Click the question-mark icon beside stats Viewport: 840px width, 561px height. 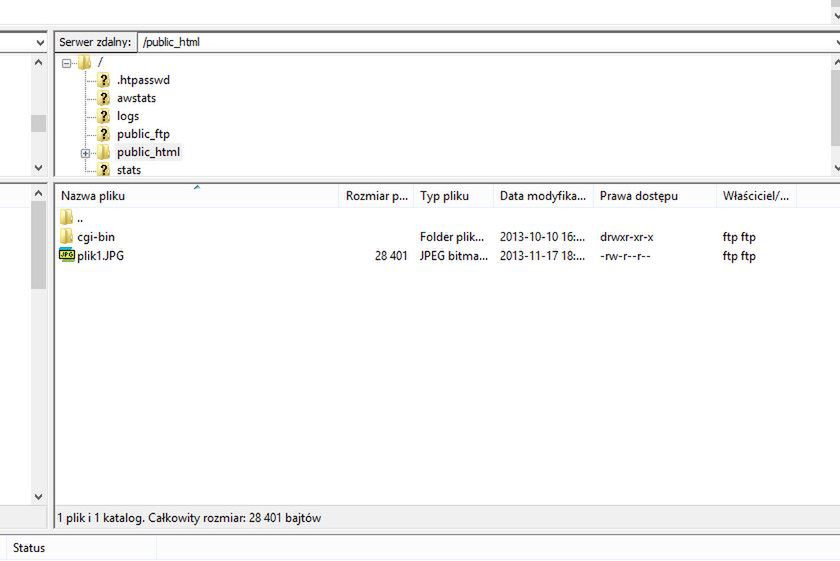(104, 170)
